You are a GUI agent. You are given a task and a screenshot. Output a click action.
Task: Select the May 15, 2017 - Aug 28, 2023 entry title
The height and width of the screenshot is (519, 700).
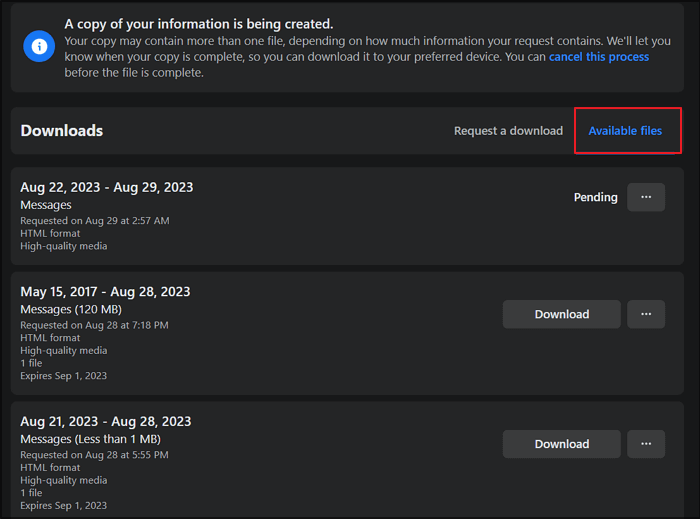[105, 292]
